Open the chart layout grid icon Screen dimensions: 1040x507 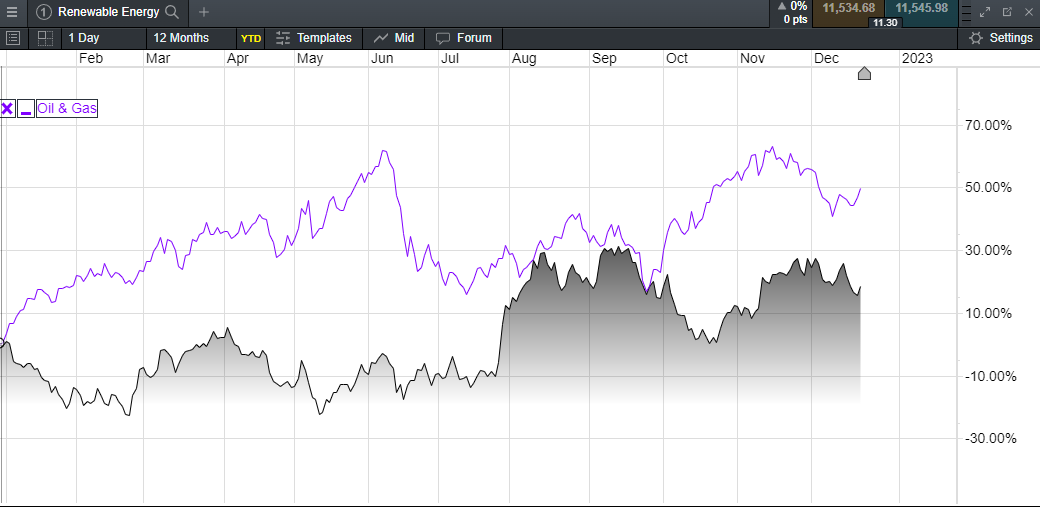(x=45, y=38)
